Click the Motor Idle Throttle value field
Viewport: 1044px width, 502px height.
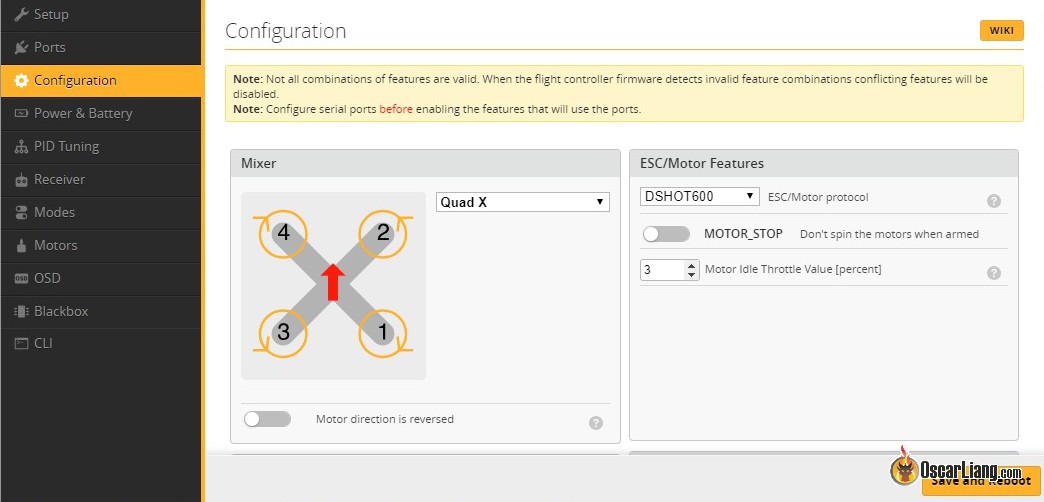click(662, 270)
